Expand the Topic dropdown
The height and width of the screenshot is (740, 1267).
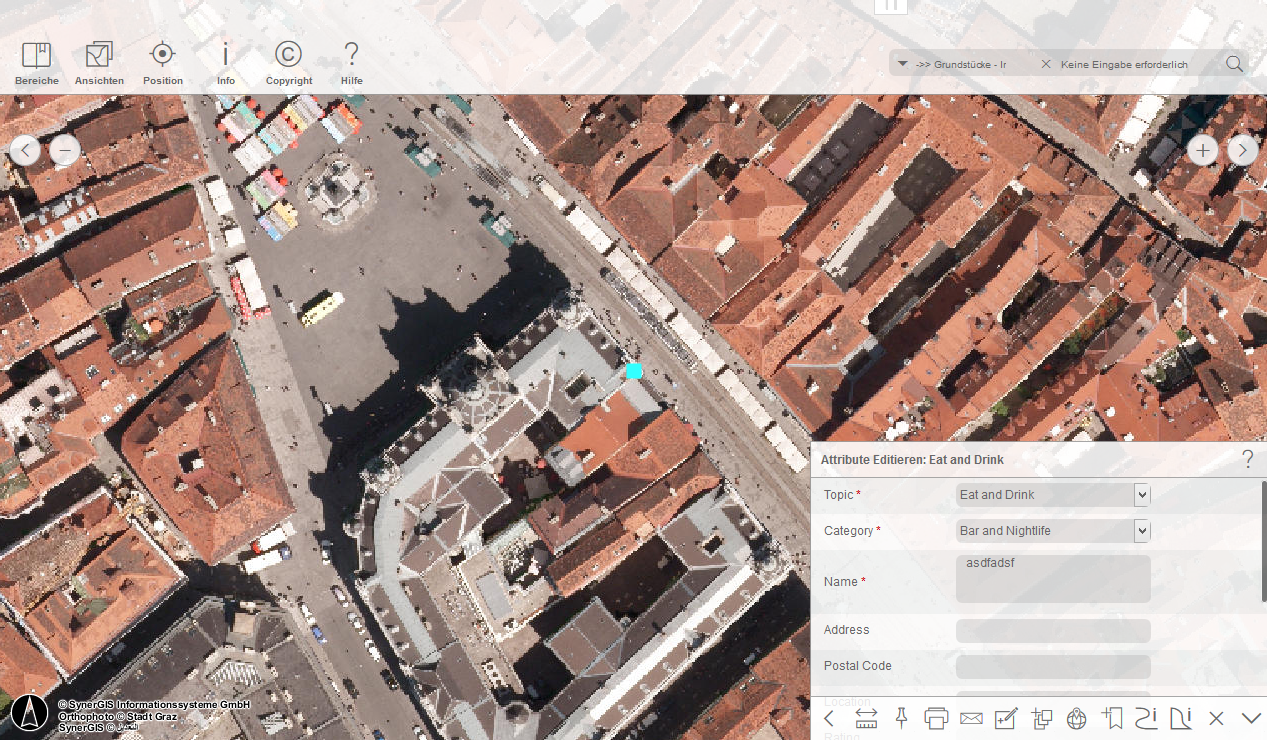point(1141,495)
